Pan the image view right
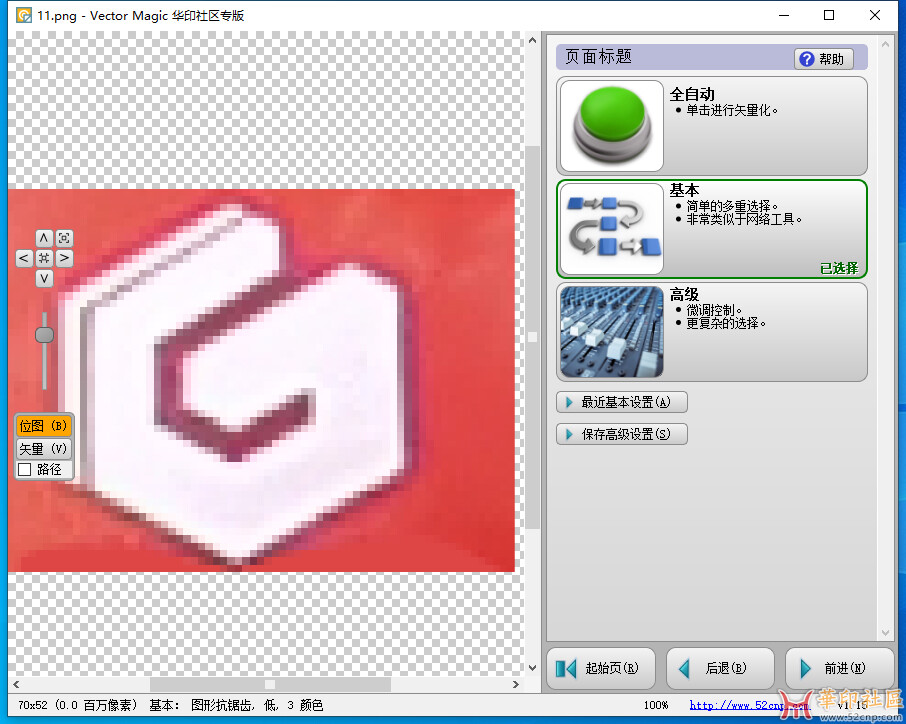 click(64, 258)
